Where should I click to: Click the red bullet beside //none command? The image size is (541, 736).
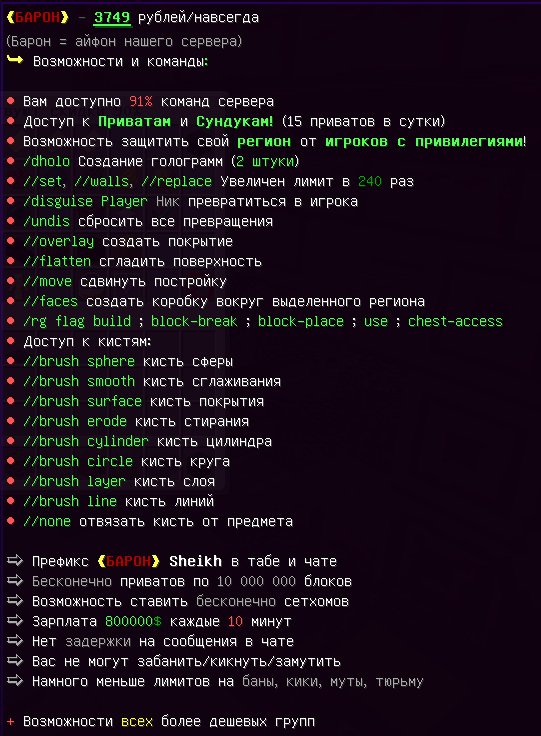[x=11, y=521]
